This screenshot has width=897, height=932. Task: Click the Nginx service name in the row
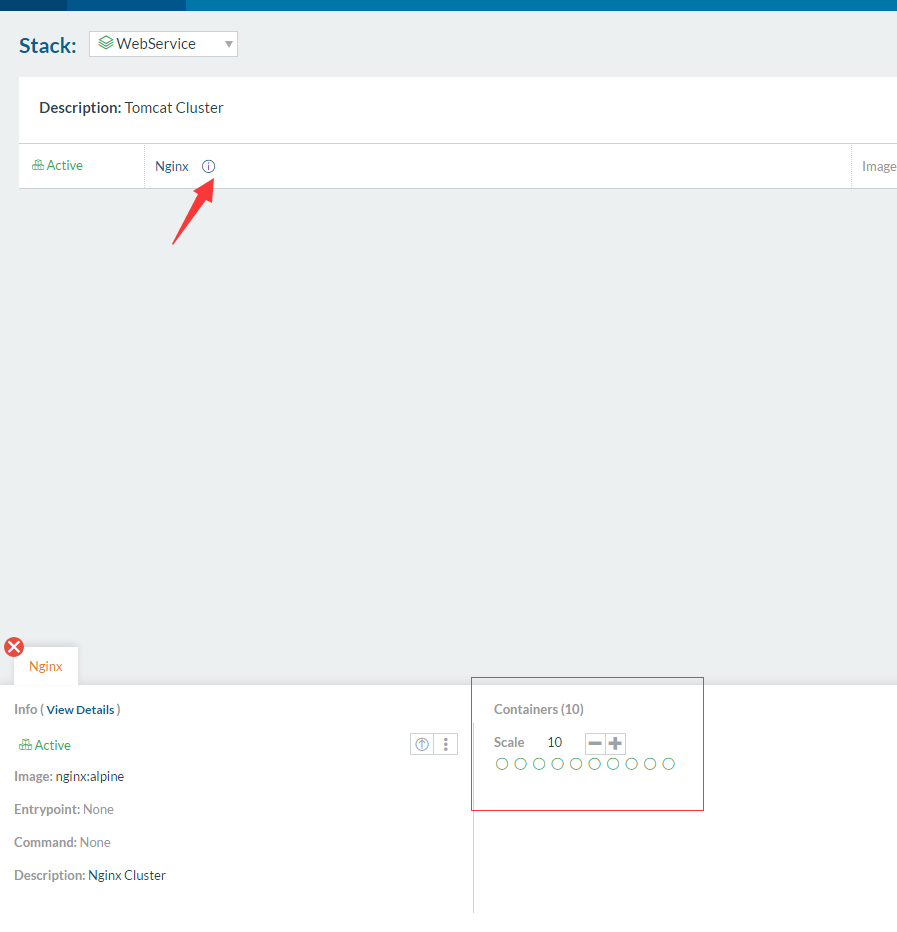coord(172,166)
